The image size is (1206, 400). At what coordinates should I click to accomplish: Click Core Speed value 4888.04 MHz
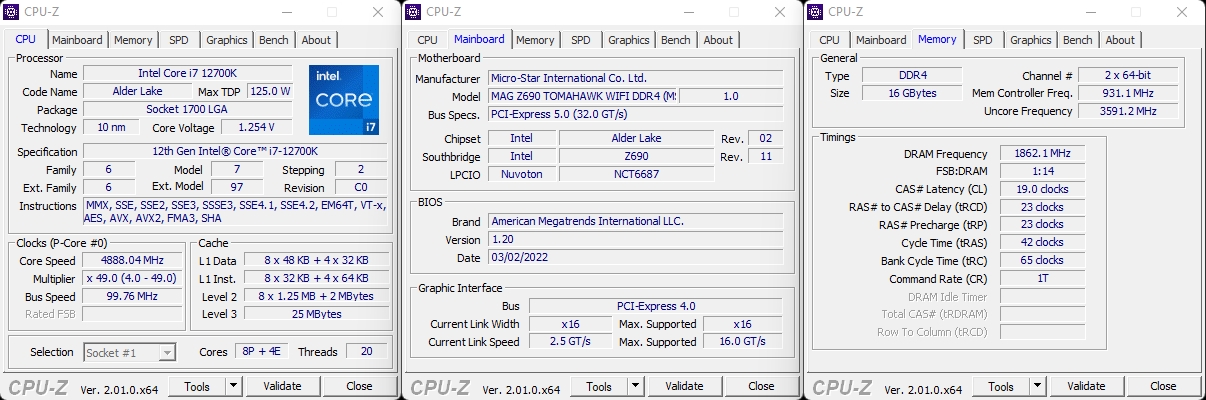pos(133,260)
